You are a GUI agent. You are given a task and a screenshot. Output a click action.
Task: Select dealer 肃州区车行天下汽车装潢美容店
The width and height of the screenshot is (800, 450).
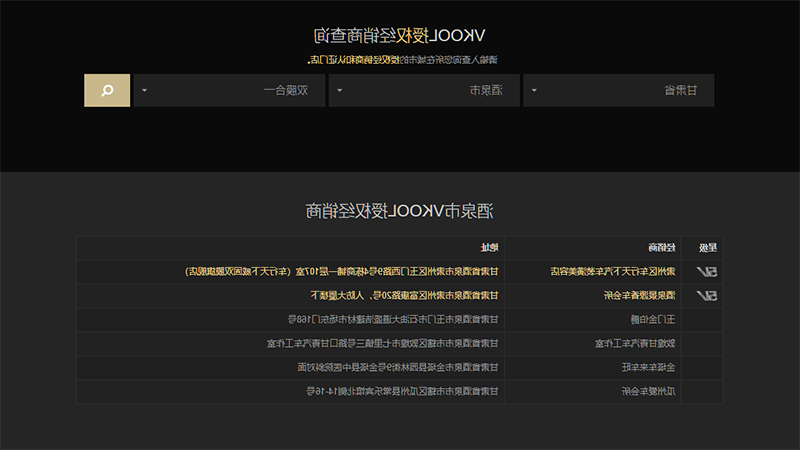[x=613, y=272]
